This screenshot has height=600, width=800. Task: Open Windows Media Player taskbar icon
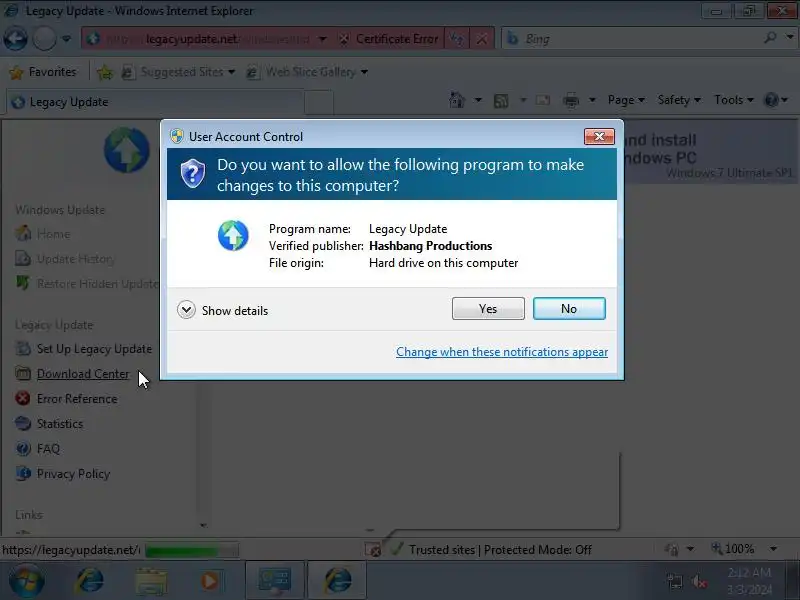click(209, 580)
